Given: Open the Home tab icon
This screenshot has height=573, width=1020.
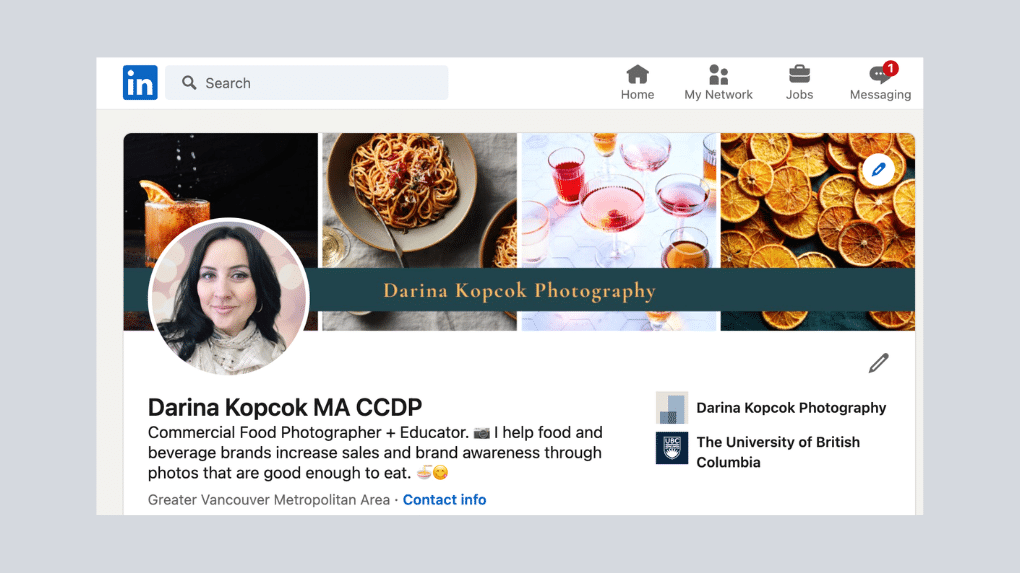Looking at the screenshot, I should pos(638,75).
